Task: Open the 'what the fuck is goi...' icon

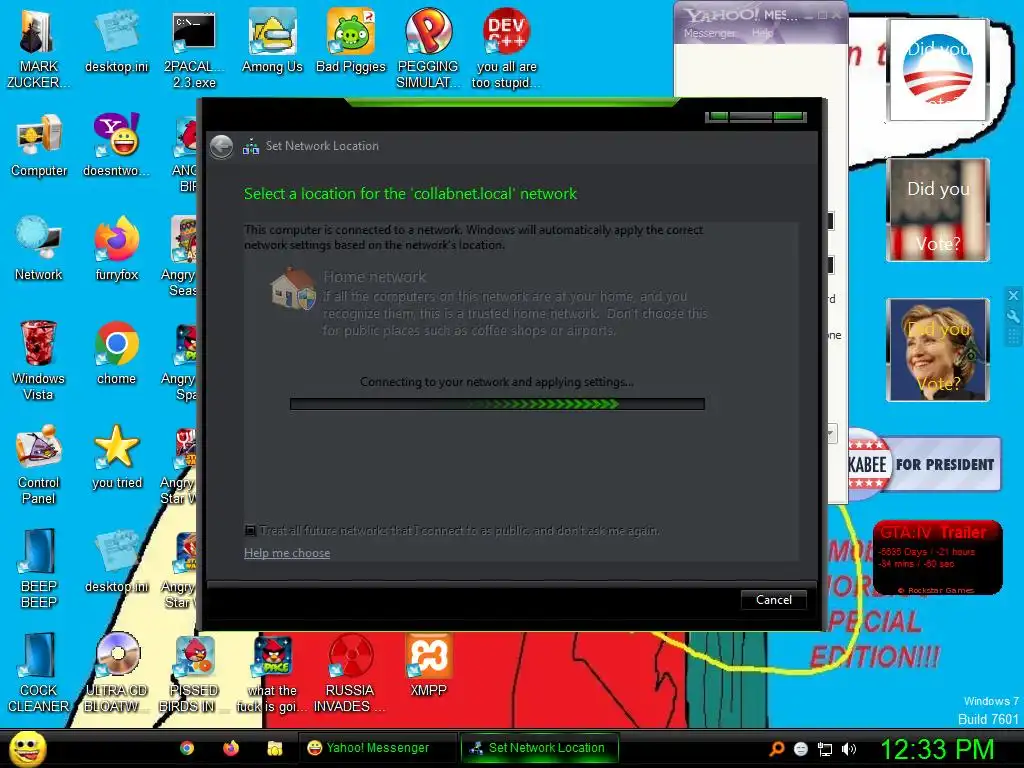Action: tap(272, 673)
